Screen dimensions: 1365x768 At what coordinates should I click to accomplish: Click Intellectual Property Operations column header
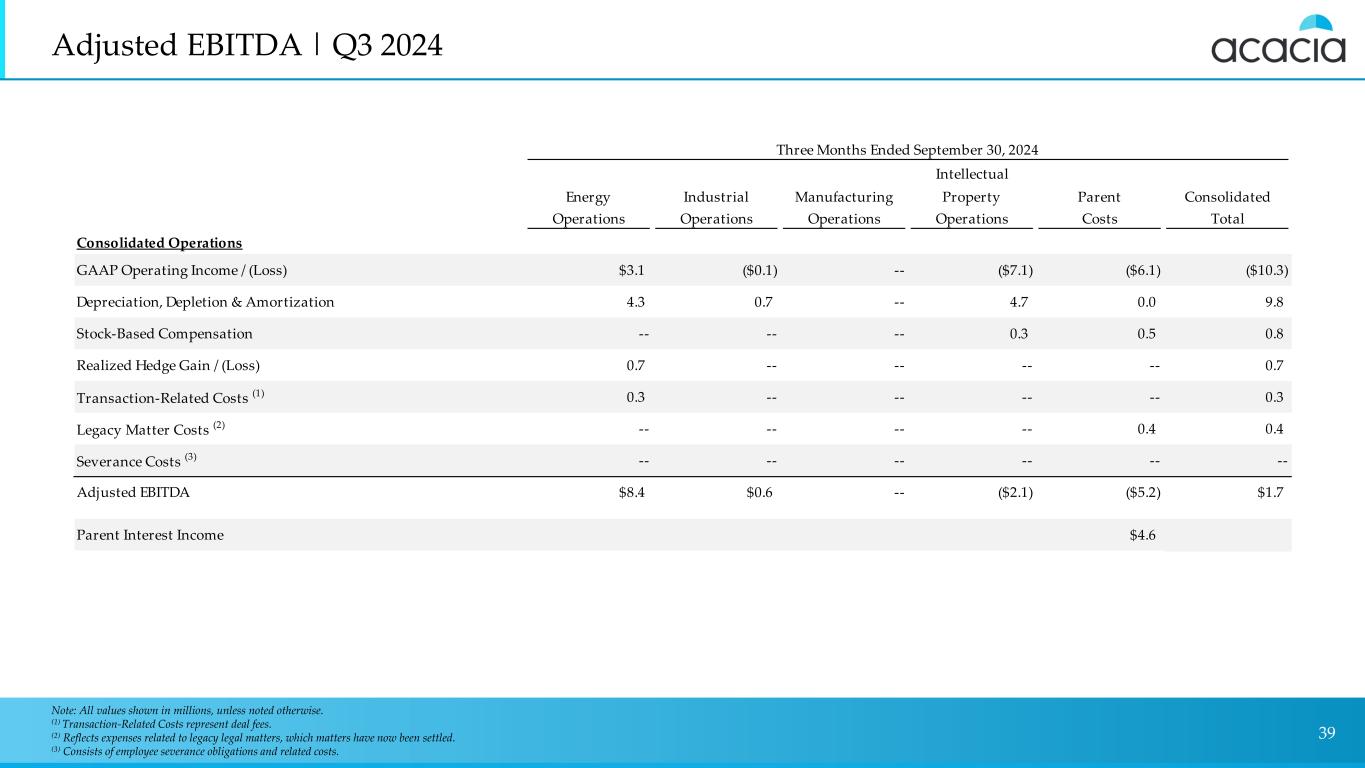(971, 197)
